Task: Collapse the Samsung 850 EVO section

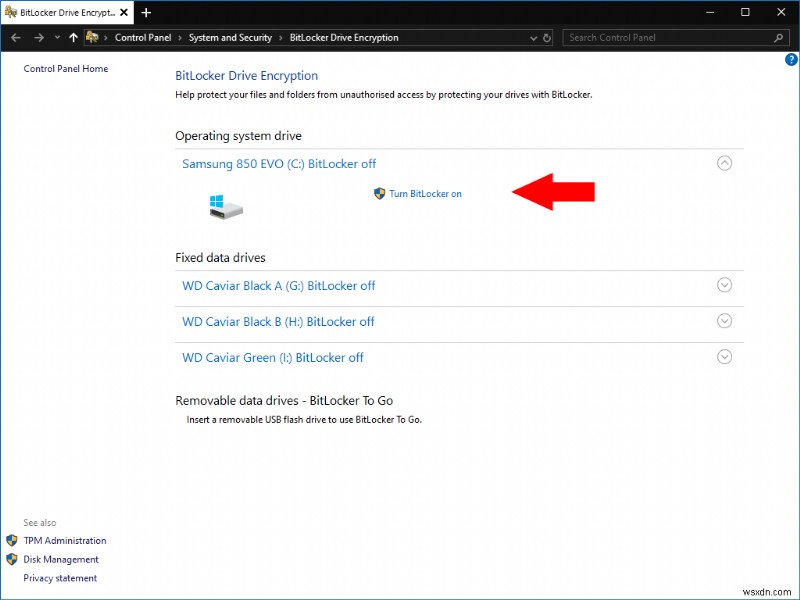Action: [x=725, y=163]
